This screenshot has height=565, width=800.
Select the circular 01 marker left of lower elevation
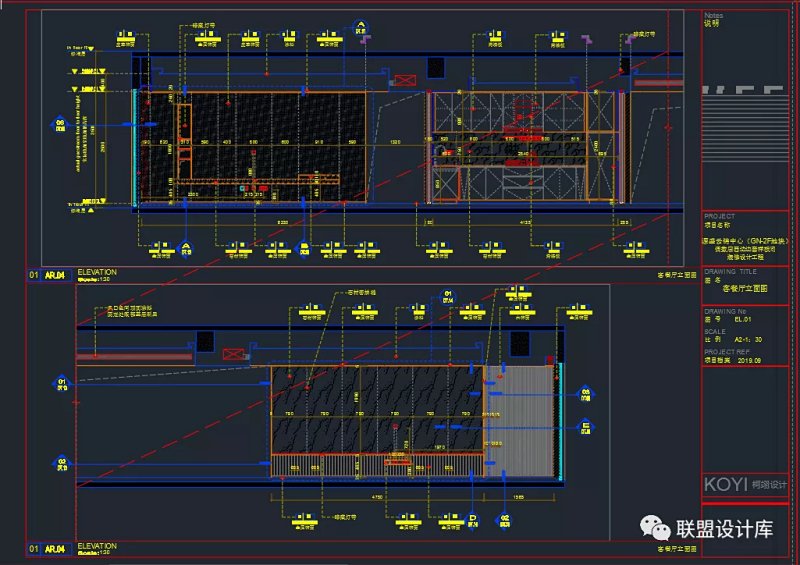[x=62, y=383]
